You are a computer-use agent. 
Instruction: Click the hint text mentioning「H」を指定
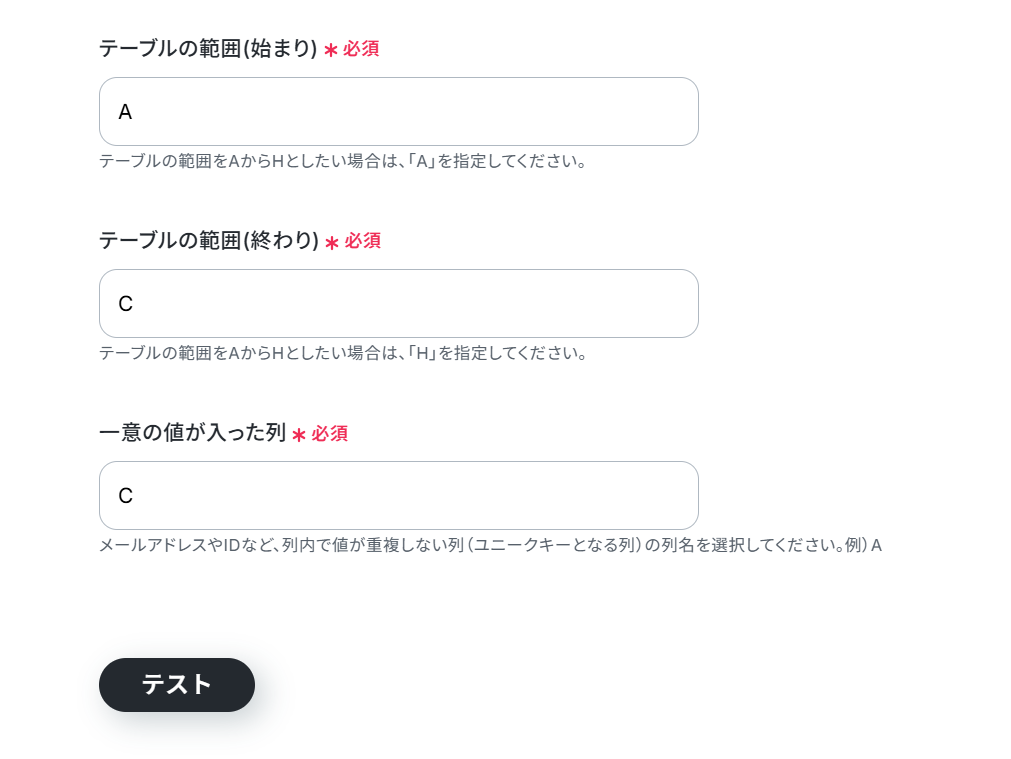(342, 353)
